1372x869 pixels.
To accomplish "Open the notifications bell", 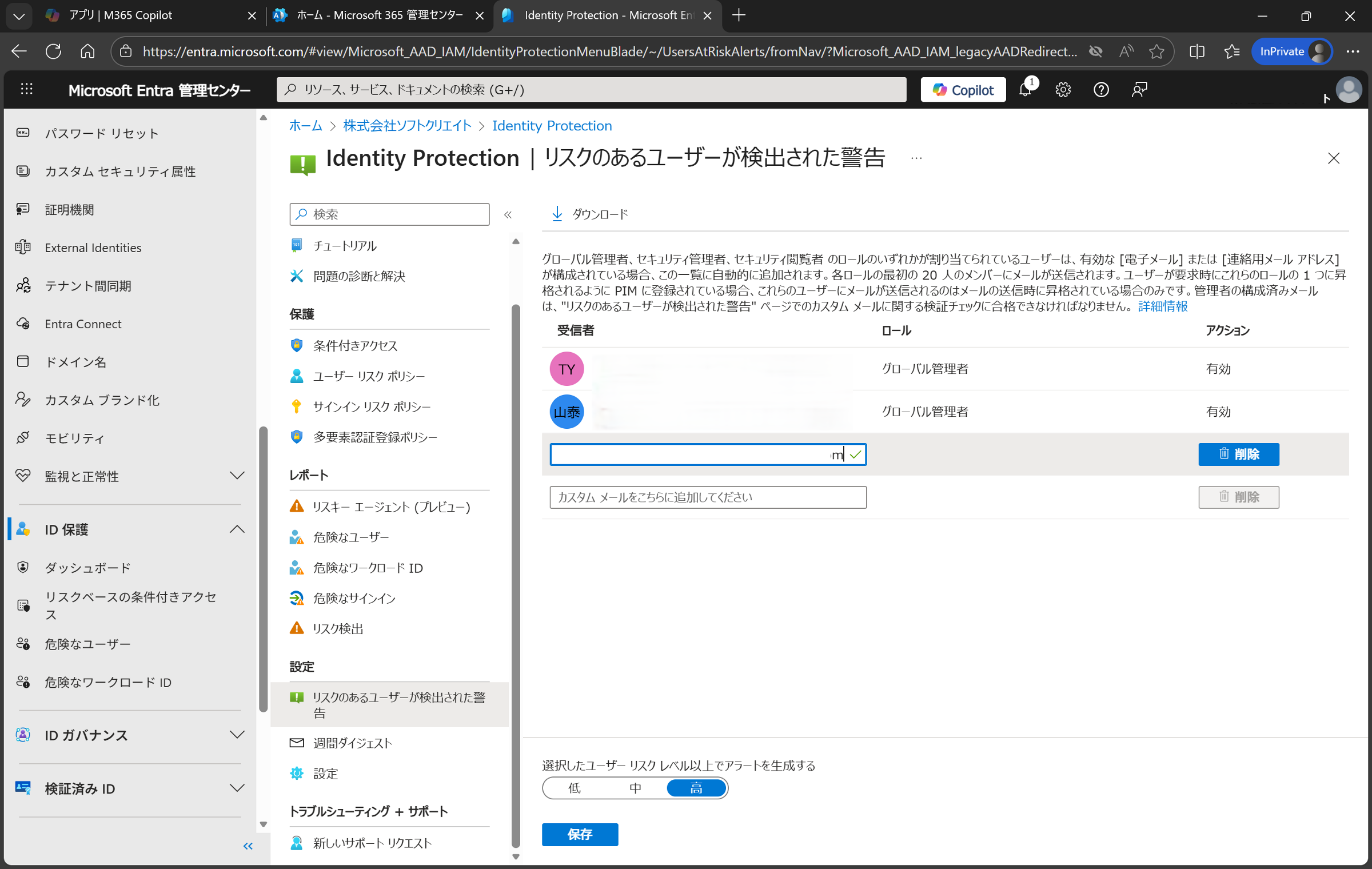I will (1026, 89).
